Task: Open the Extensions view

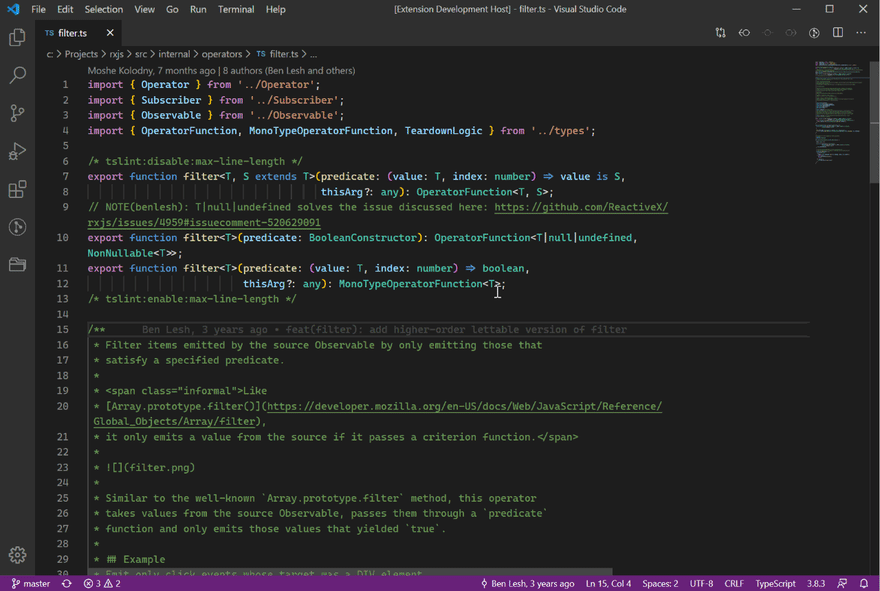Action: [17, 189]
